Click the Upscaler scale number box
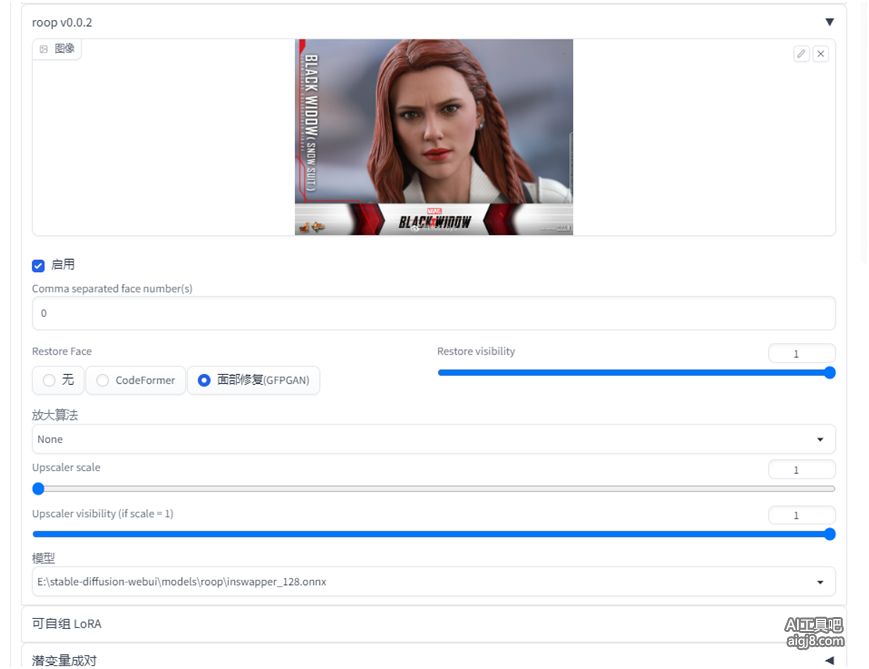The height and width of the screenshot is (669, 869). (801, 469)
